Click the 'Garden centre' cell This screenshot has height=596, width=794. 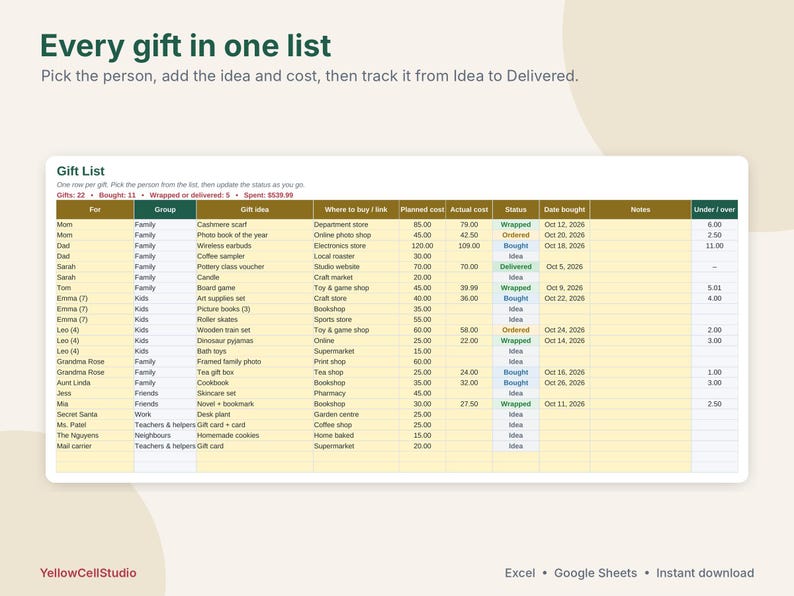356,414
